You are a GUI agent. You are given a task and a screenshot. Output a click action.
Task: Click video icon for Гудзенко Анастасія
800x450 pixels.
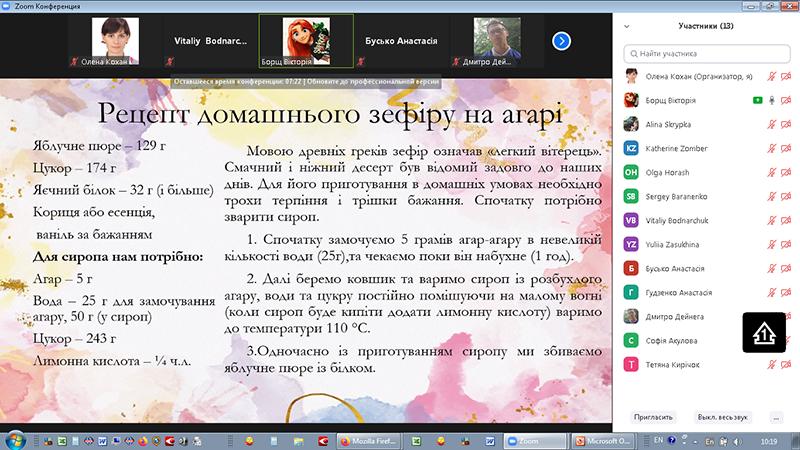(x=786, y=292)
